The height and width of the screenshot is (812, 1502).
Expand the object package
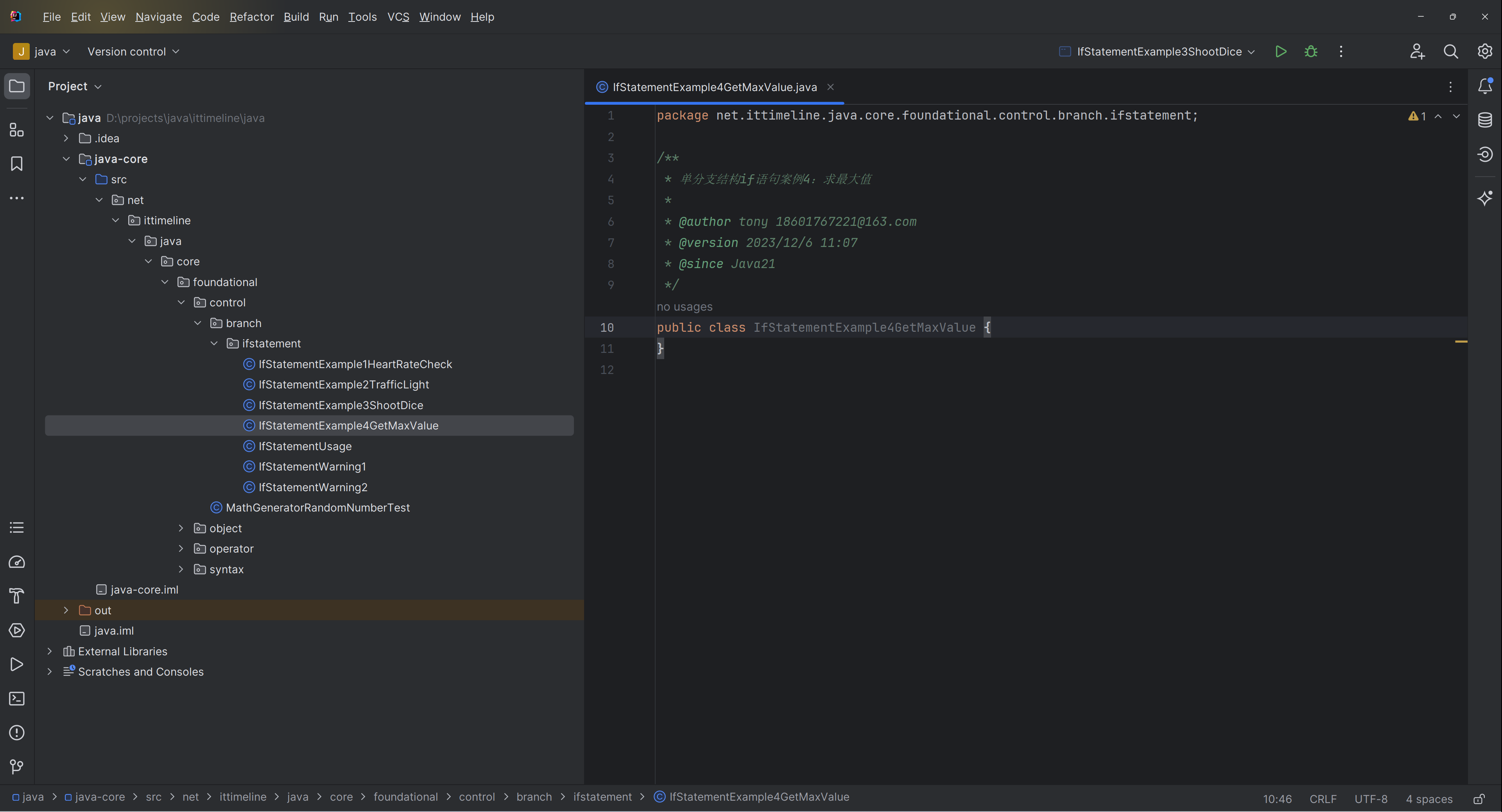181,529
